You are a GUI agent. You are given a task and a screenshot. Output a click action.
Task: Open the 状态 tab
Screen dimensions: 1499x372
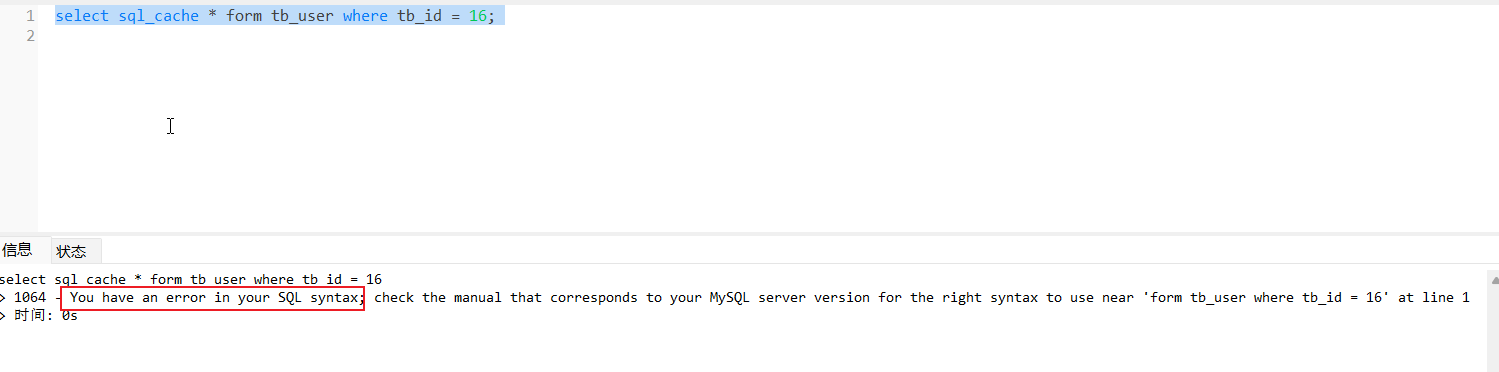coord(72,251)
